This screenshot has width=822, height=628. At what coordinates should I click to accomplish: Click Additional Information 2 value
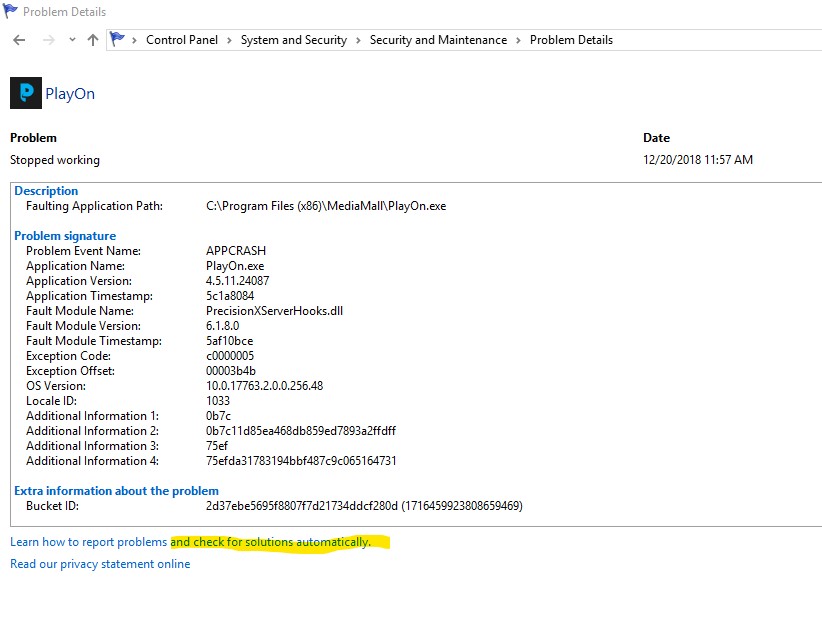[300, 431]
